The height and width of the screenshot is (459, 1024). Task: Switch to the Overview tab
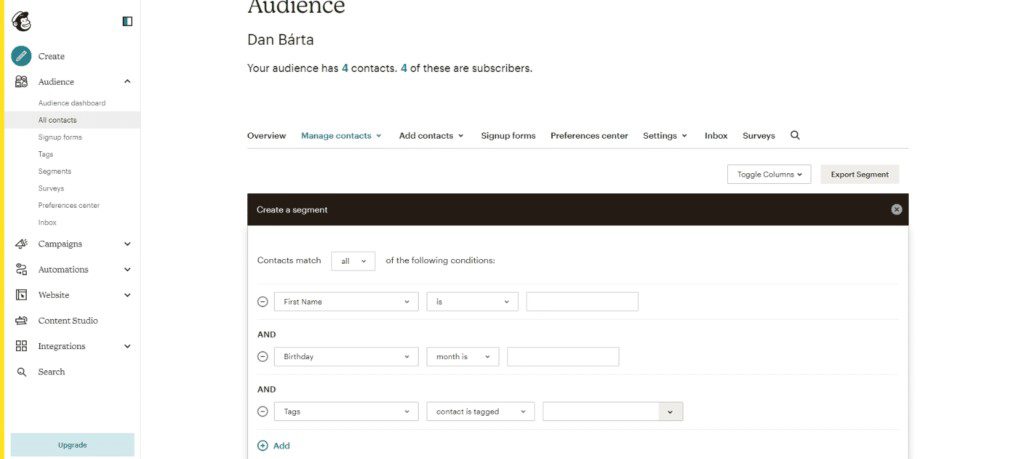[x=266, y=136]
